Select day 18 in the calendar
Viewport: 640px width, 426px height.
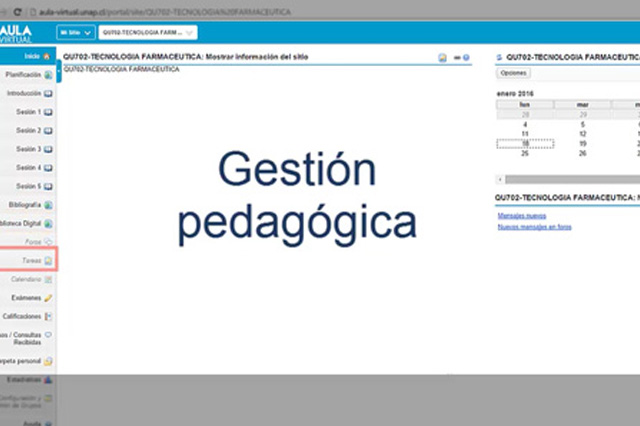click(x=525, y=144)
